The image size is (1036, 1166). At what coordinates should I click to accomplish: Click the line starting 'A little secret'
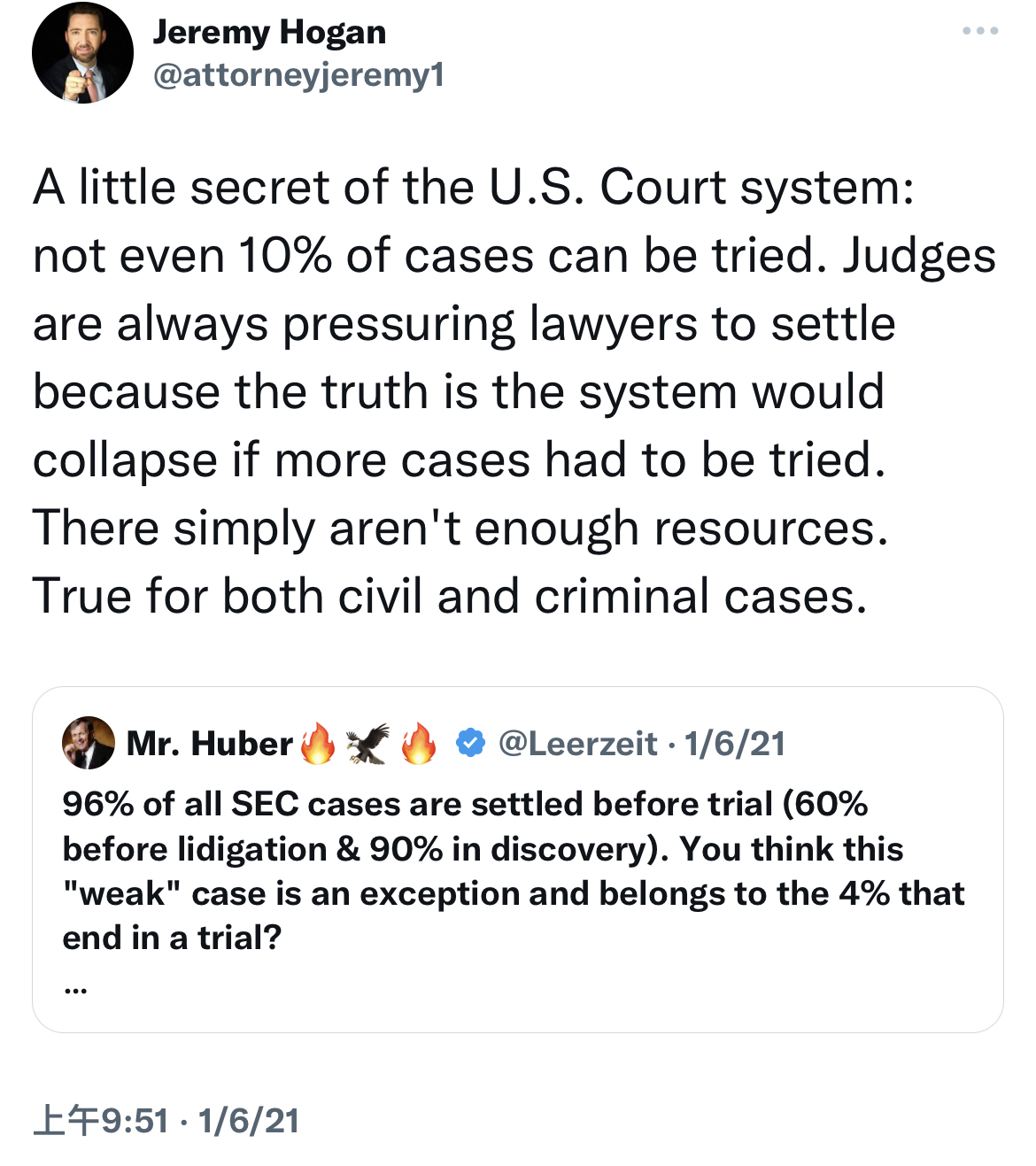coord(474,188)
